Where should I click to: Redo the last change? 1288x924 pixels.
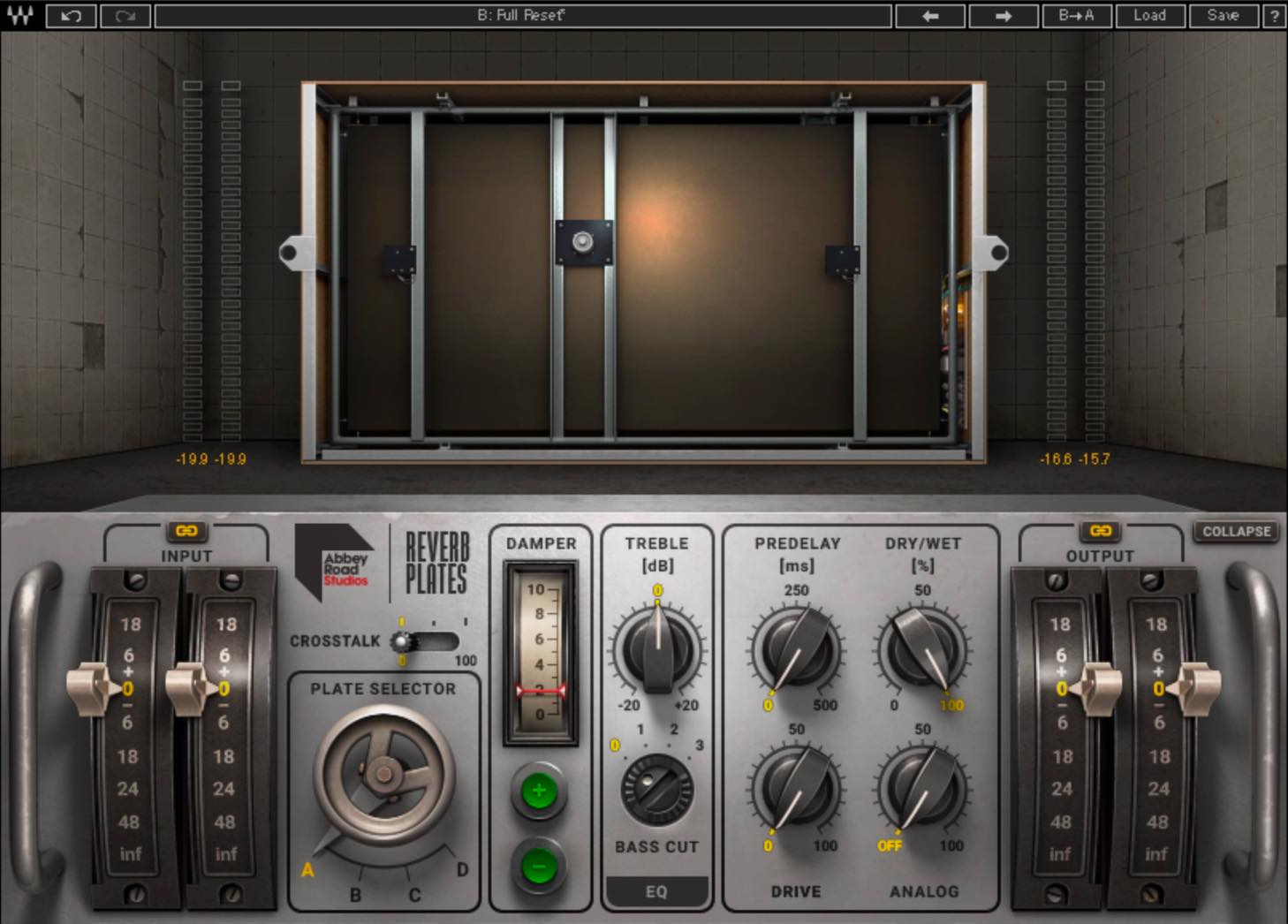(x=125, y=16)
